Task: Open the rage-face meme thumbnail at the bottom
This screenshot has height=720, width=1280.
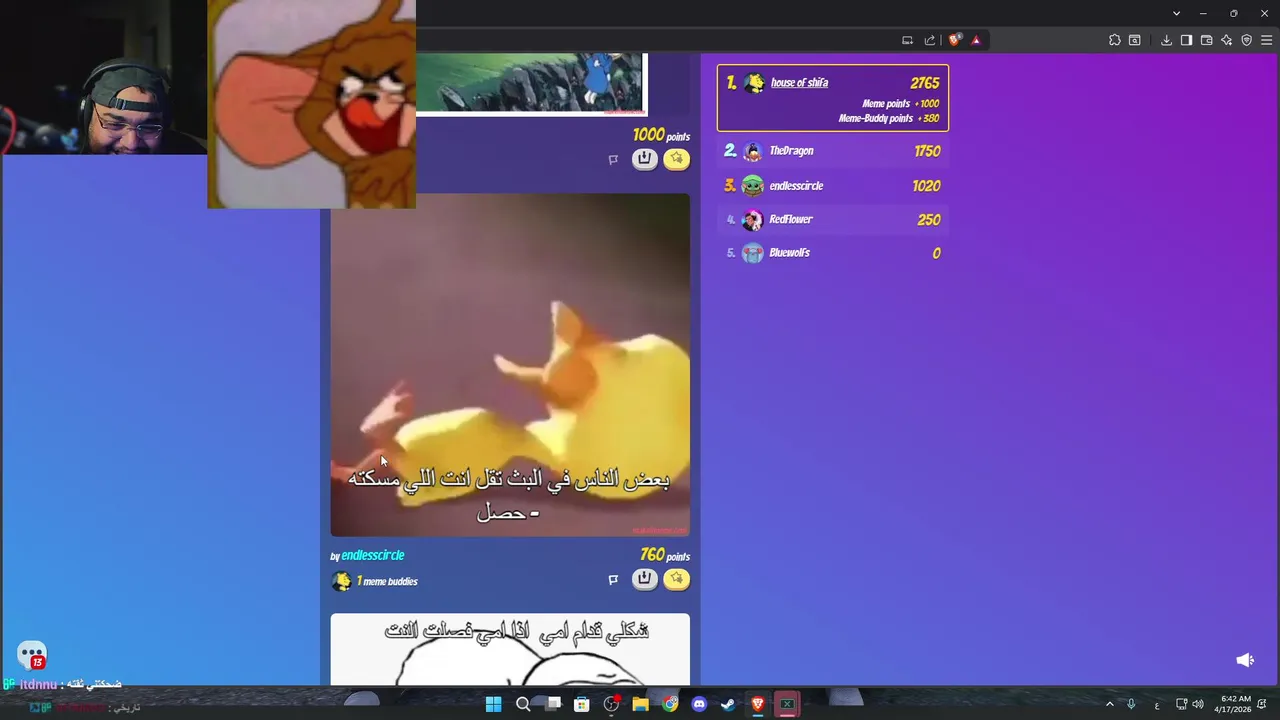Action: pos(510,650)
